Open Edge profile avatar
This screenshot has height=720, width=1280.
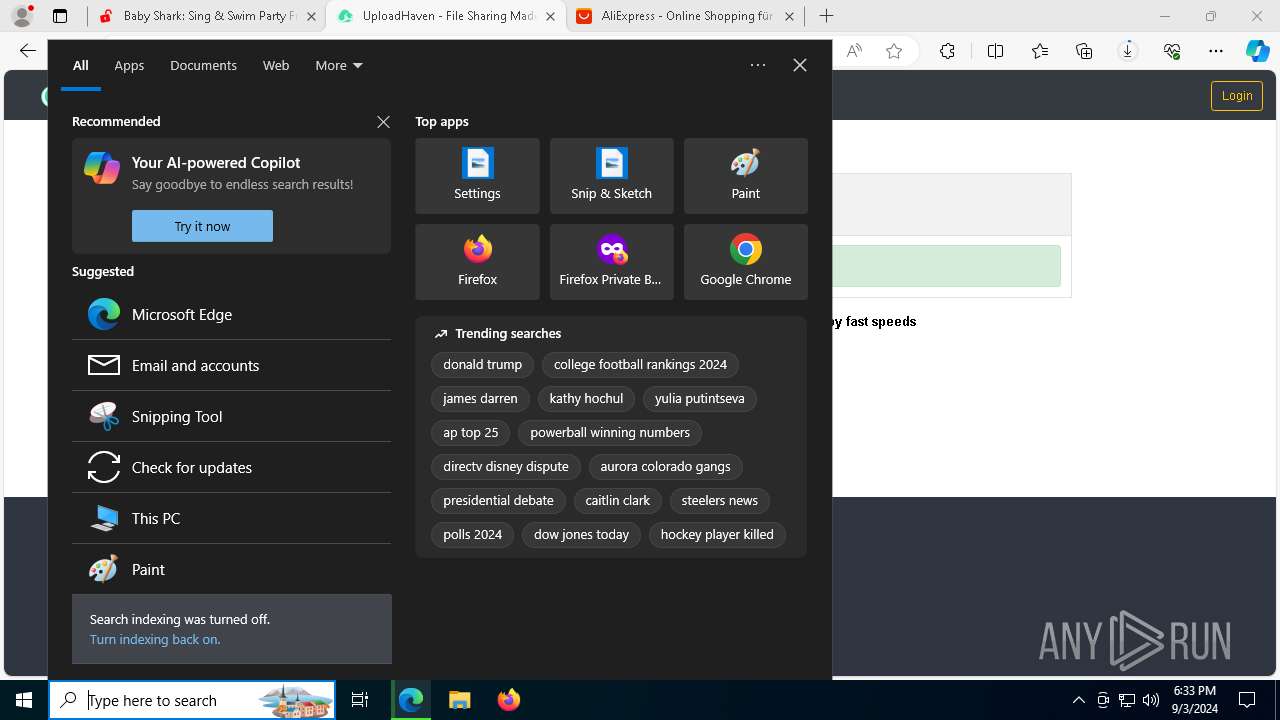[x=22, y=16]
